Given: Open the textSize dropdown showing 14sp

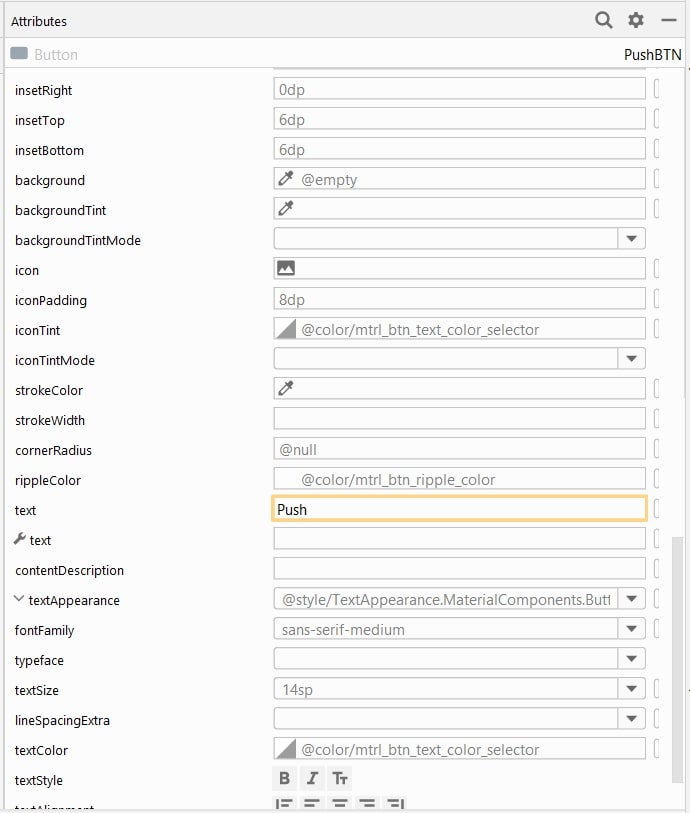Looking at the screenshot, I should pos(631,687).
